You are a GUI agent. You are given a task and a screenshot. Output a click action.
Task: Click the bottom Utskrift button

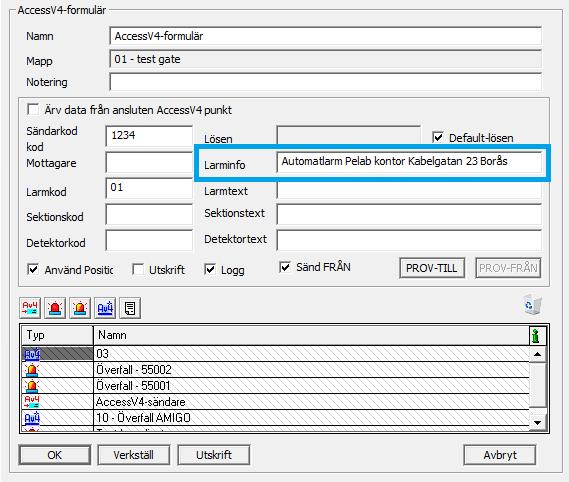click(214, 455)
